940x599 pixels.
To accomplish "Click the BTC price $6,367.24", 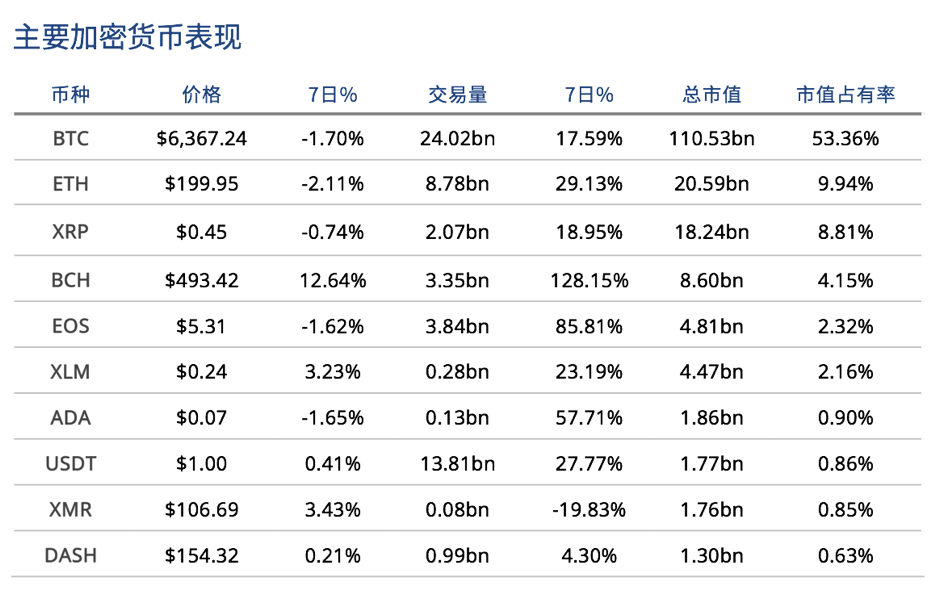I will tap(201, 139).
